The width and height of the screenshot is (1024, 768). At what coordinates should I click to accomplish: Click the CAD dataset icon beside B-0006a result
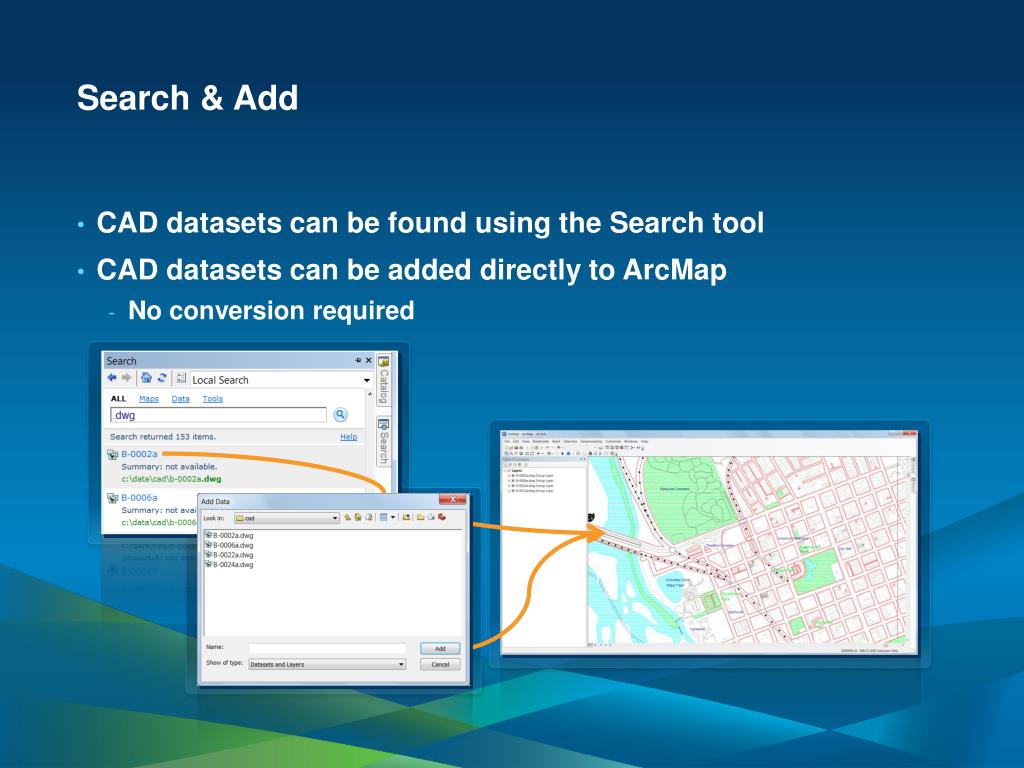pos(112,498)
